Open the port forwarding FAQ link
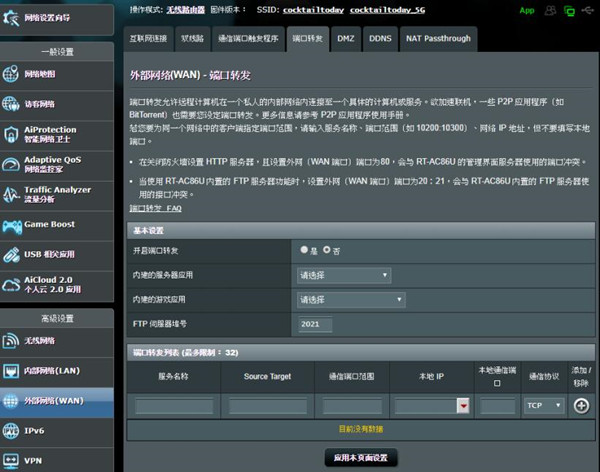The width and height of the screenshot is (600, 472). [x=155, y=208]
